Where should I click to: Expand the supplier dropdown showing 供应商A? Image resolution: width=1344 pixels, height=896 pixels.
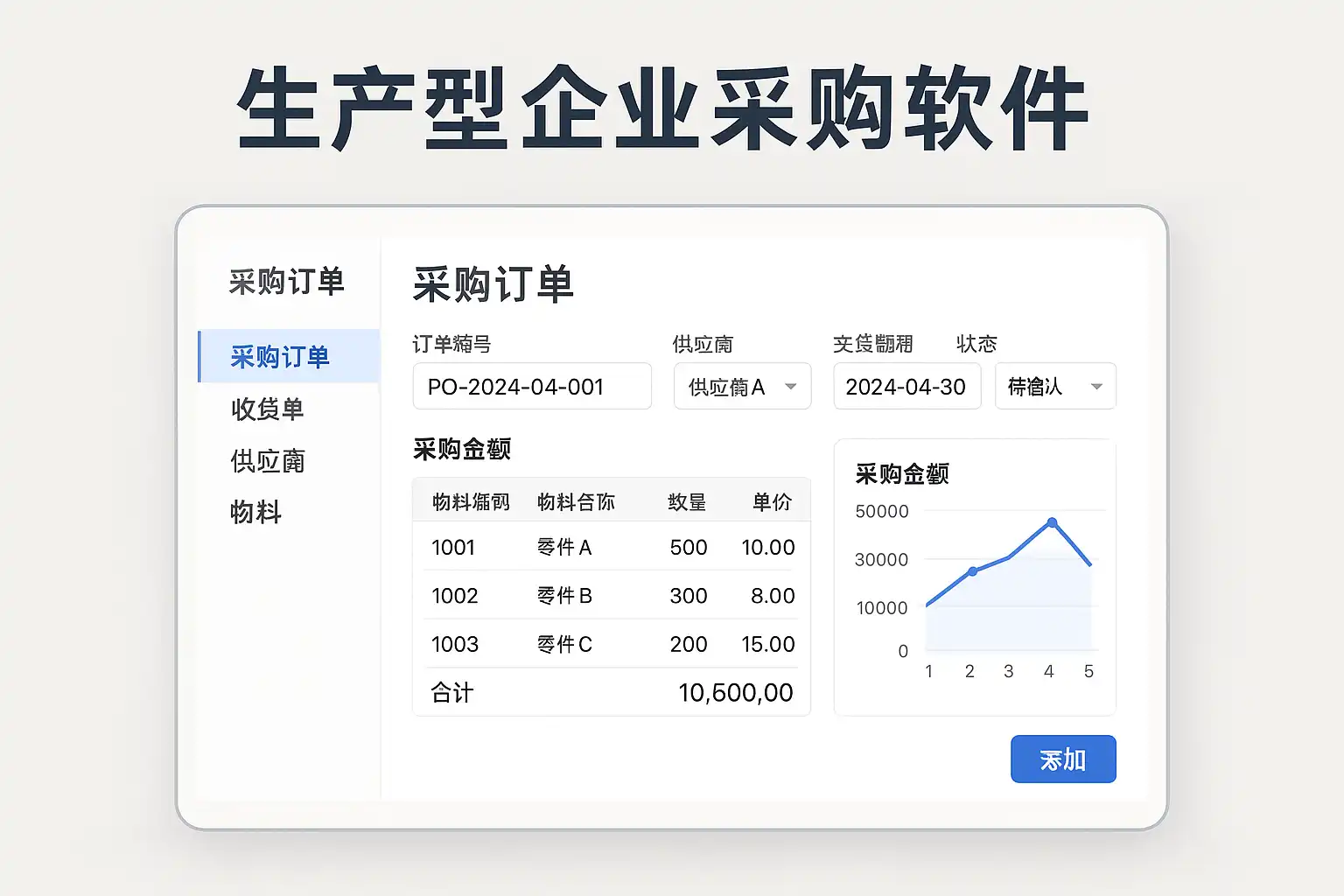coord(742,386)
